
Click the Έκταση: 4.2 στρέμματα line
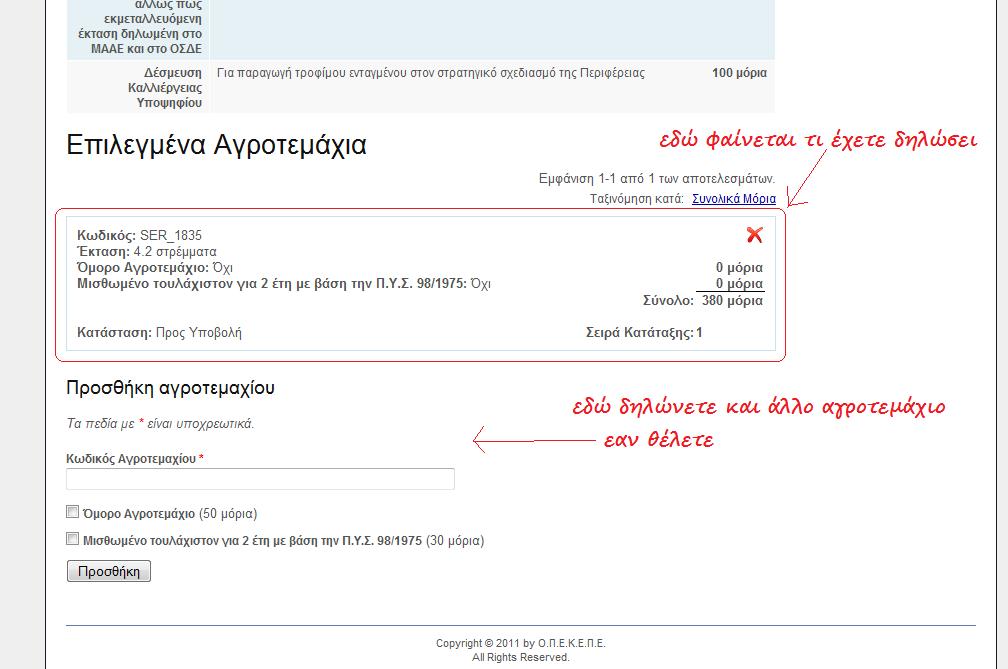pyautogui.click(x=146, y=252)
